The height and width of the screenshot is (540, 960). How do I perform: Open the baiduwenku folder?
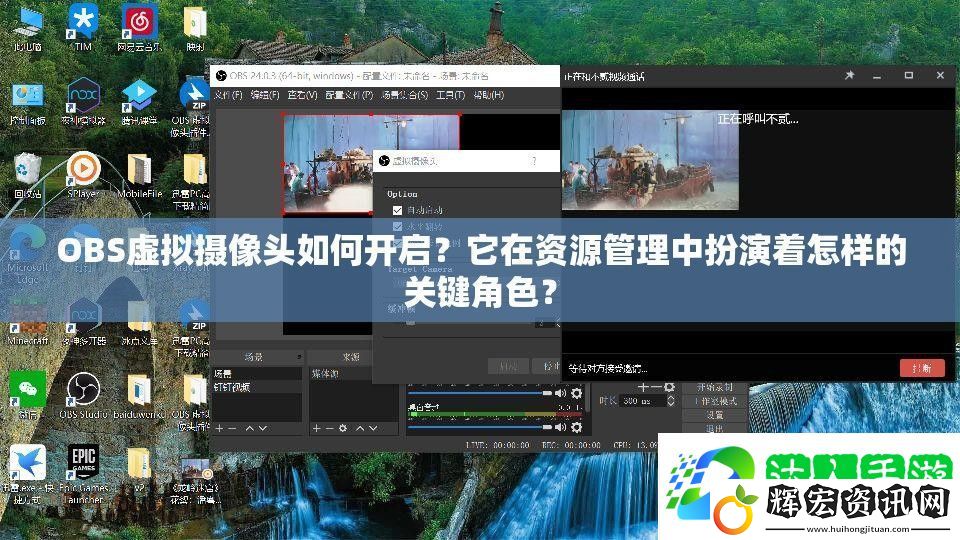pyautogui.click(x=140, y=395)
